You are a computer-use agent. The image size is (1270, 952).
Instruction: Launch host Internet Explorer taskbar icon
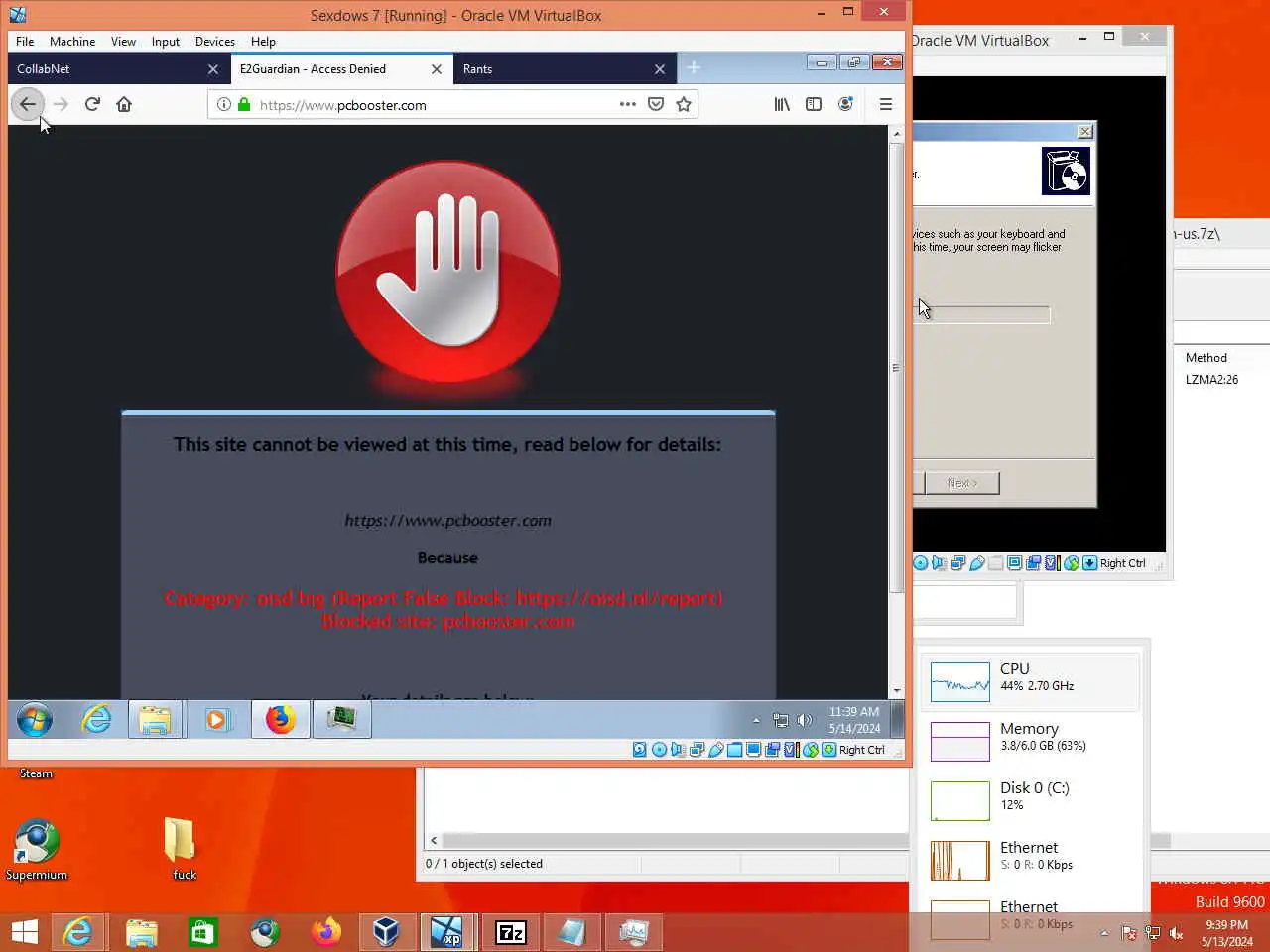(x=77, y=932)
